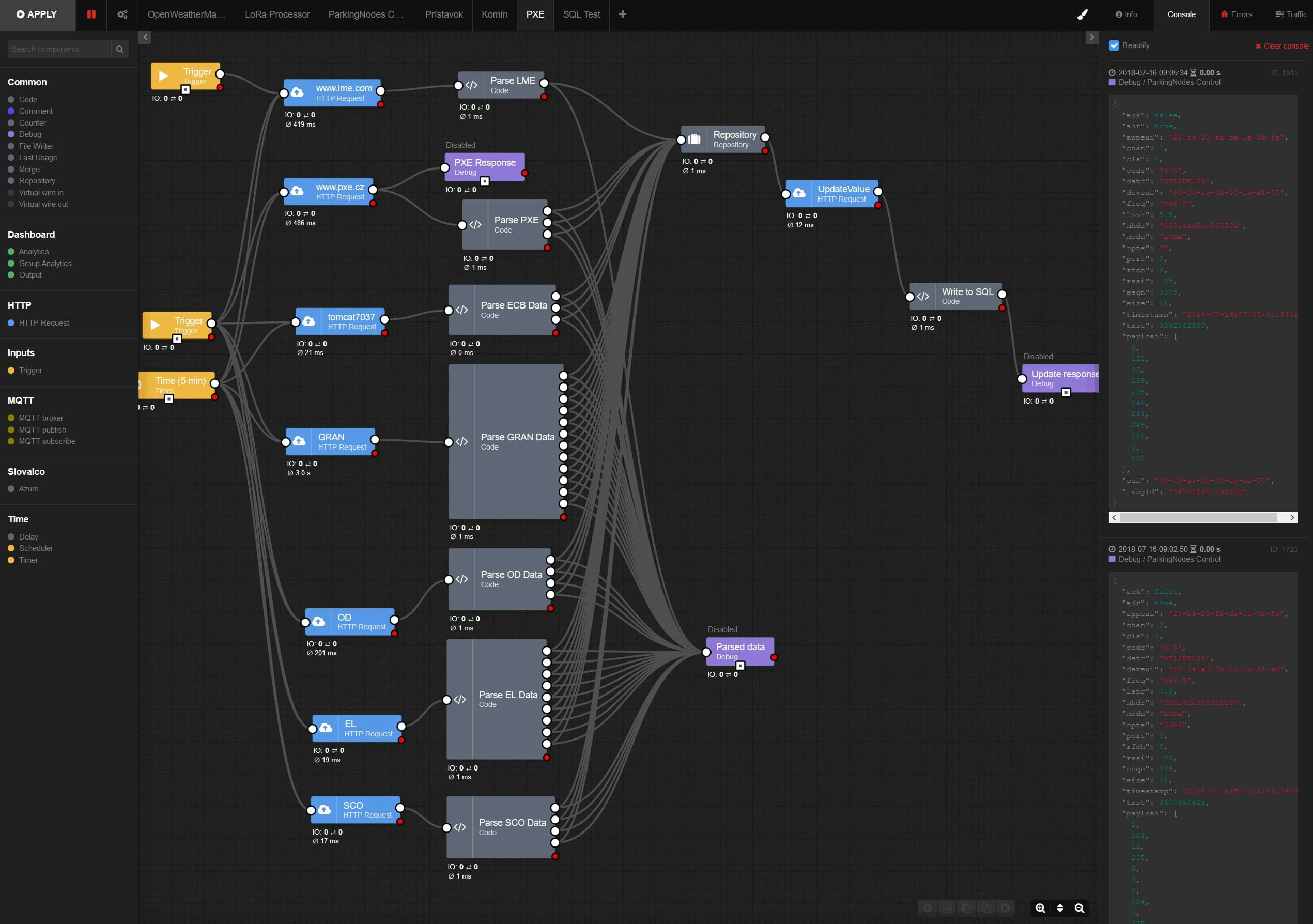Click the code icon on the Parse PXE node
1313x924 pixels.
coord(475,225)
